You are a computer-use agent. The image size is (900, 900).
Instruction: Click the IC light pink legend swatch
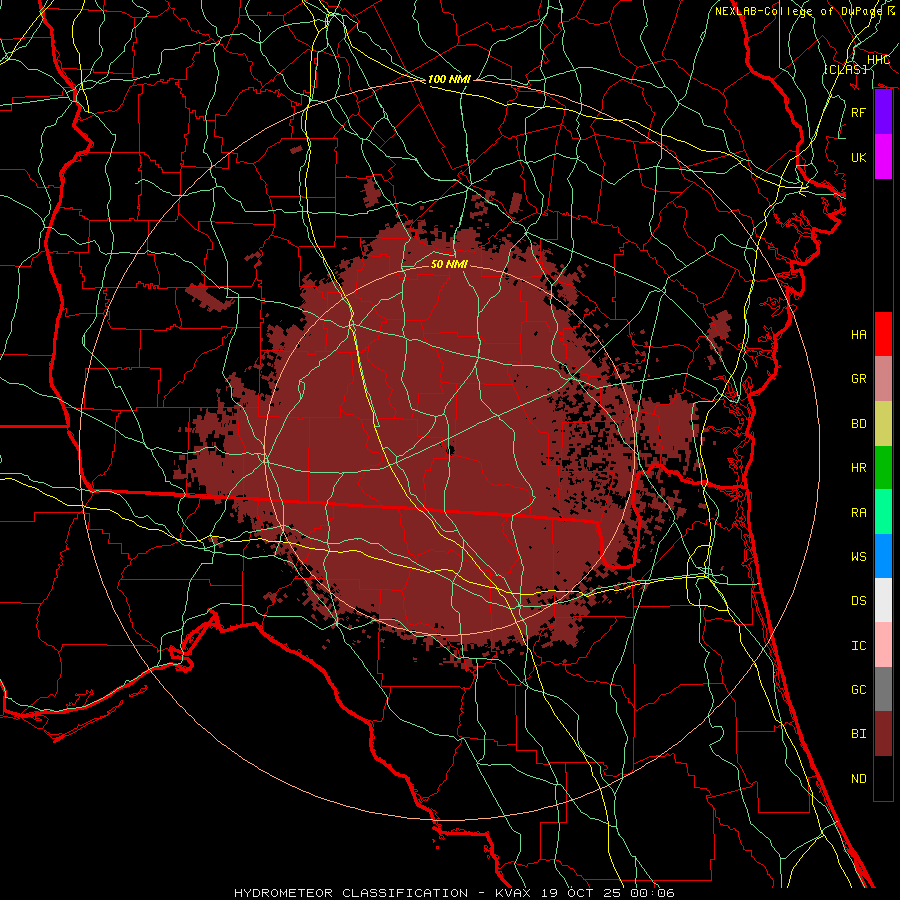pos(883,645)
